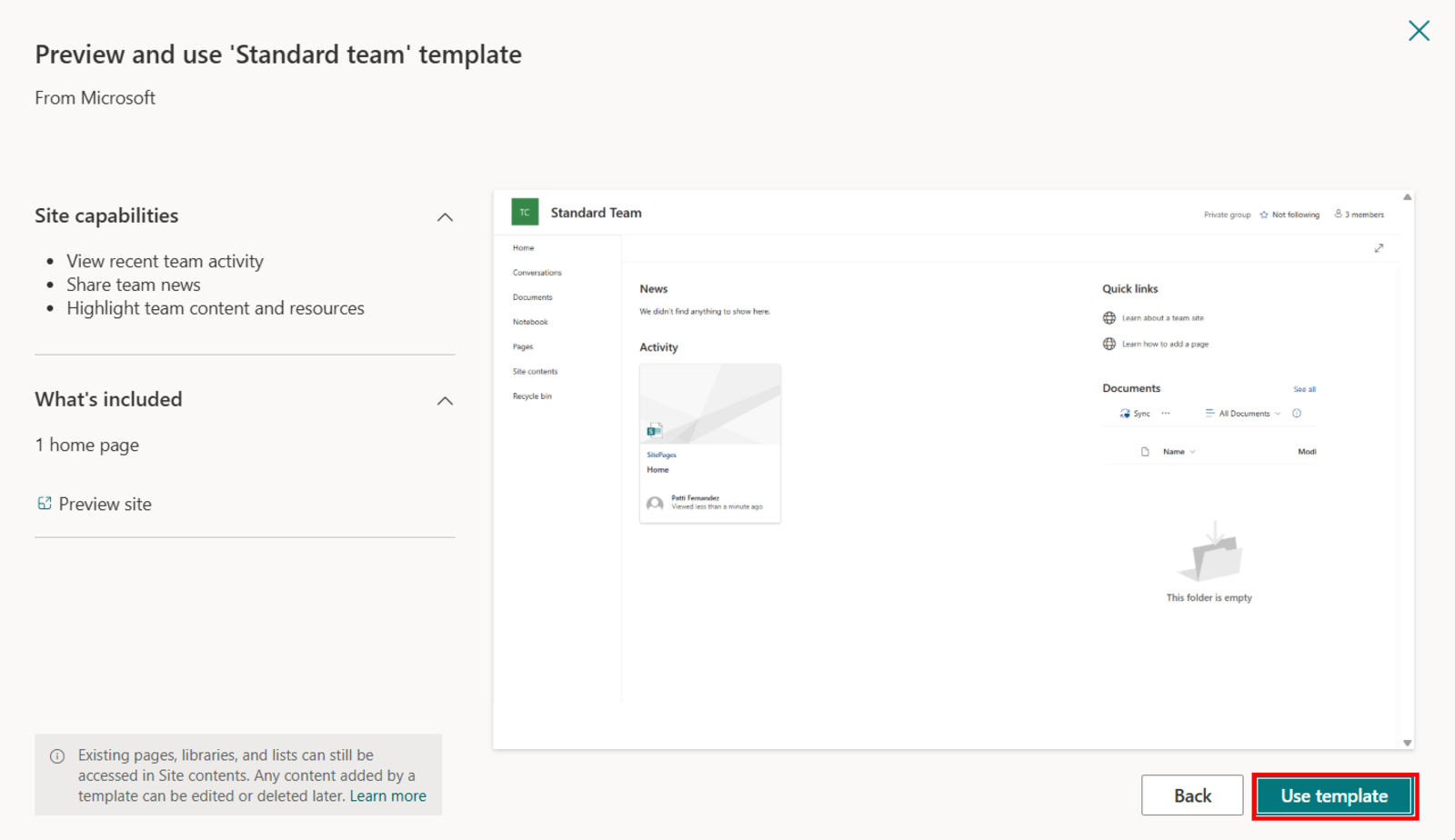The width and height of the screenshot is (1455, 840).
Task: Collapse the Site capabilities section
Action: pyautogui.click(x=445, y=216)
